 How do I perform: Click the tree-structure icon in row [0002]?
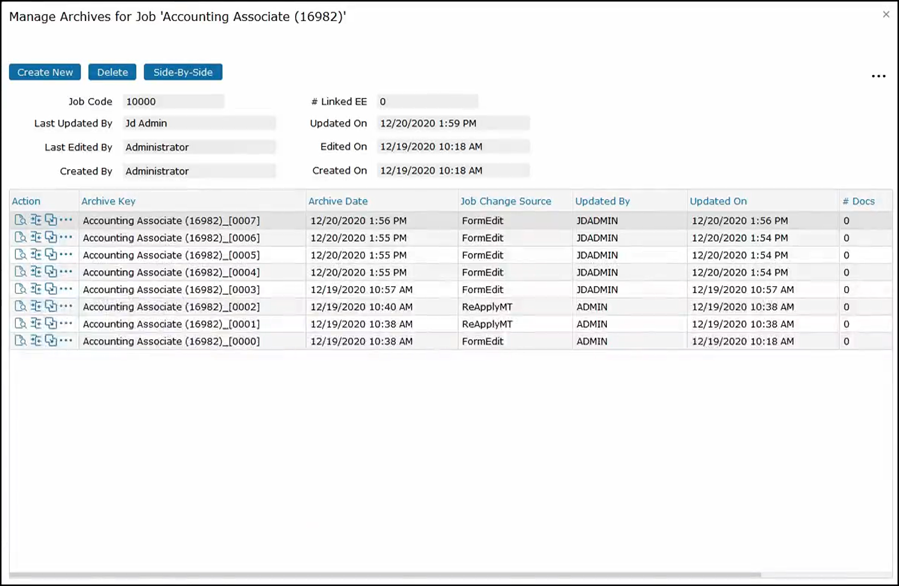tap(35, 307)
